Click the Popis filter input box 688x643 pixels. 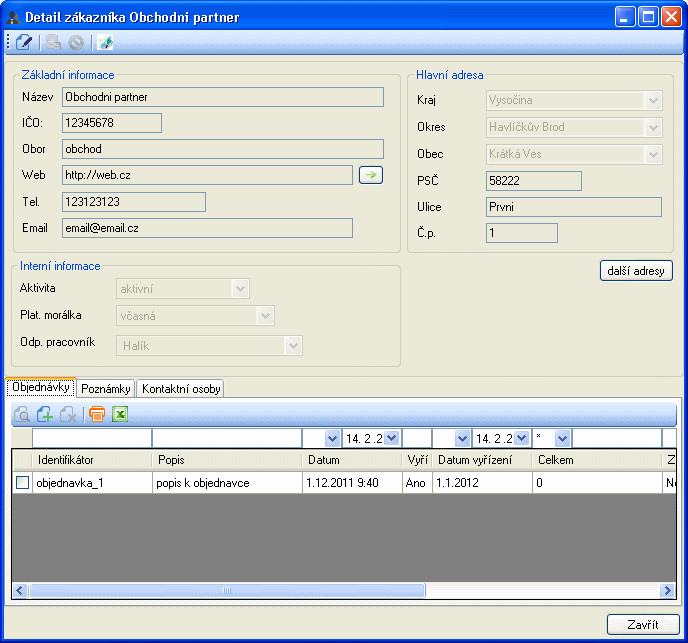pyautogui.click(x=227, y=438)
